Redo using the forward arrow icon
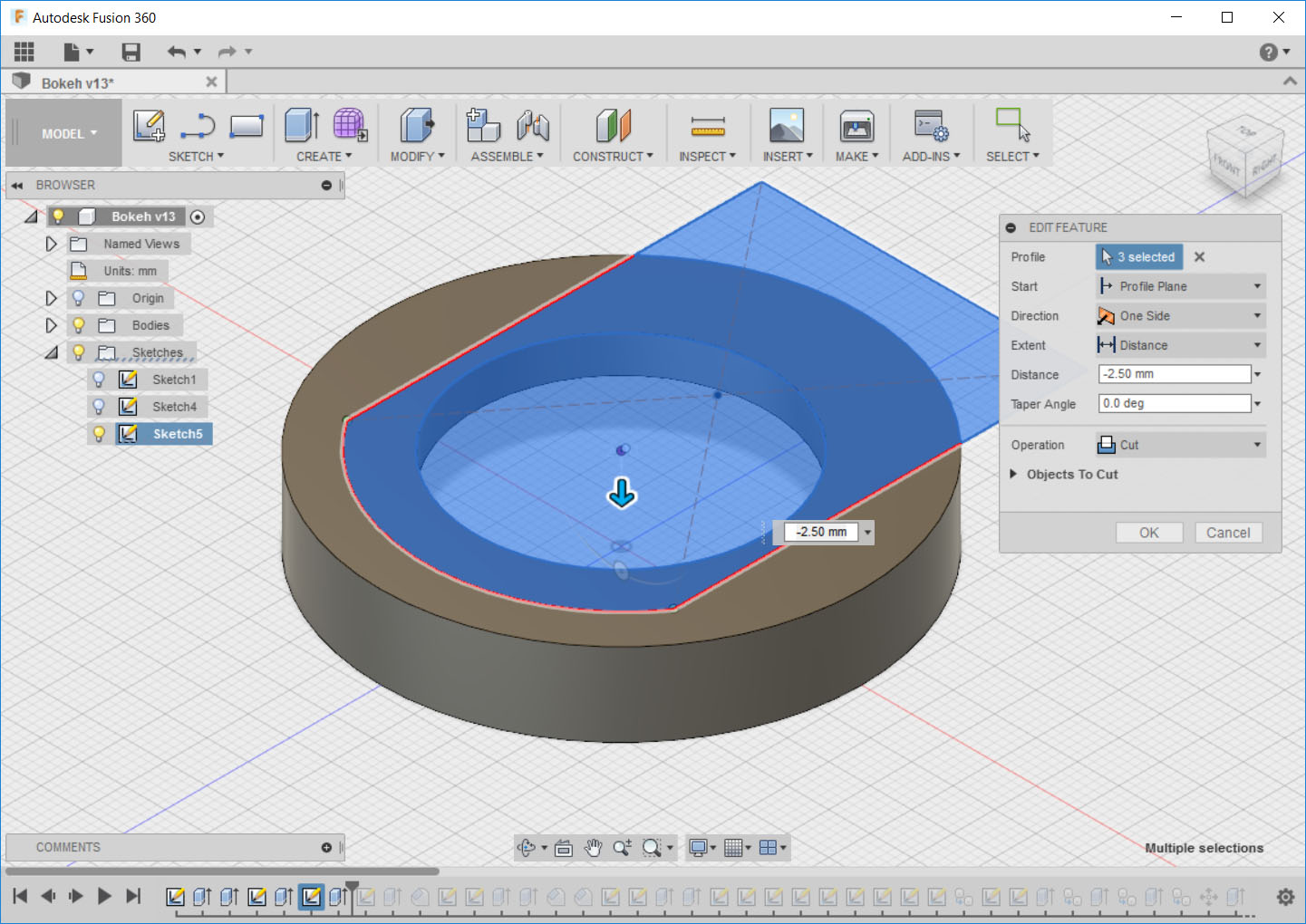1306x924 pixels. click(227, 52)
